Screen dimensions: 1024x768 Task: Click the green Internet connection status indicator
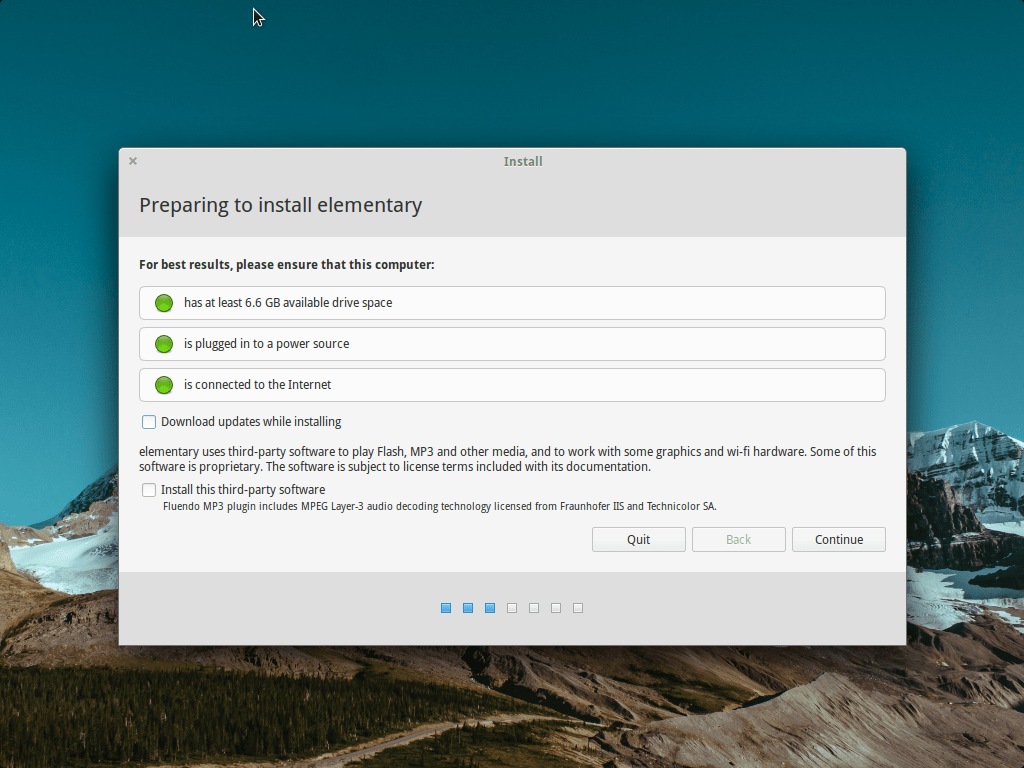click(163, 385)
